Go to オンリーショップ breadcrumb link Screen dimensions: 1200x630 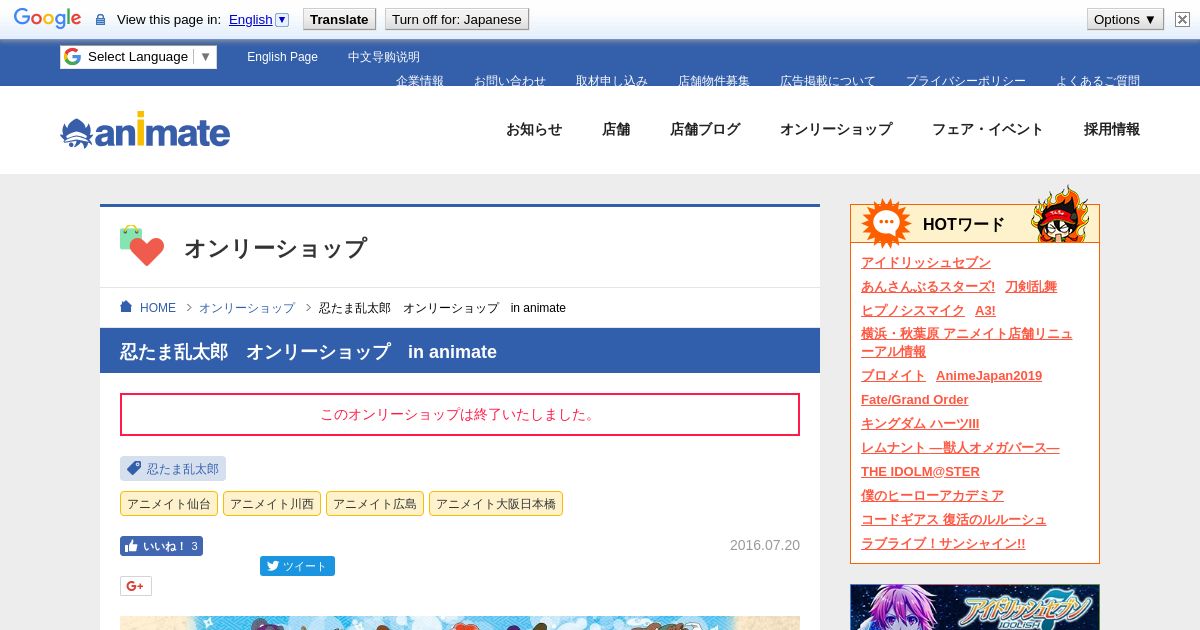pos(247,308)
